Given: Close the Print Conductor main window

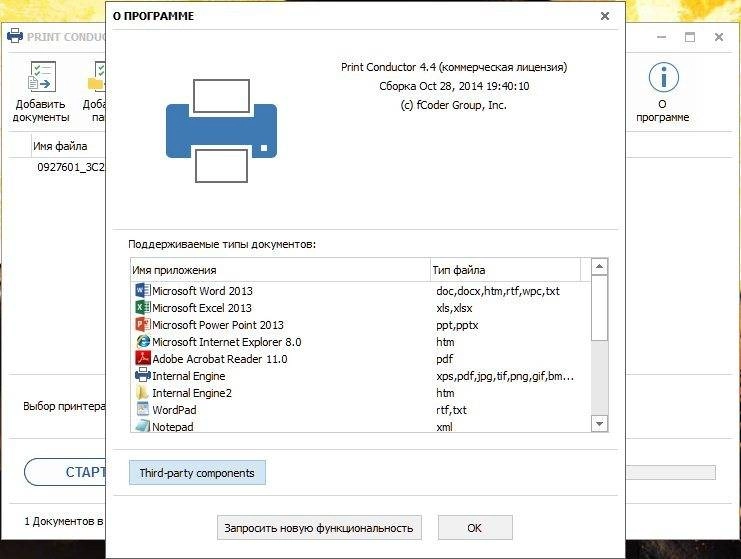Looking at the screenshot, I should click(719, 37).
